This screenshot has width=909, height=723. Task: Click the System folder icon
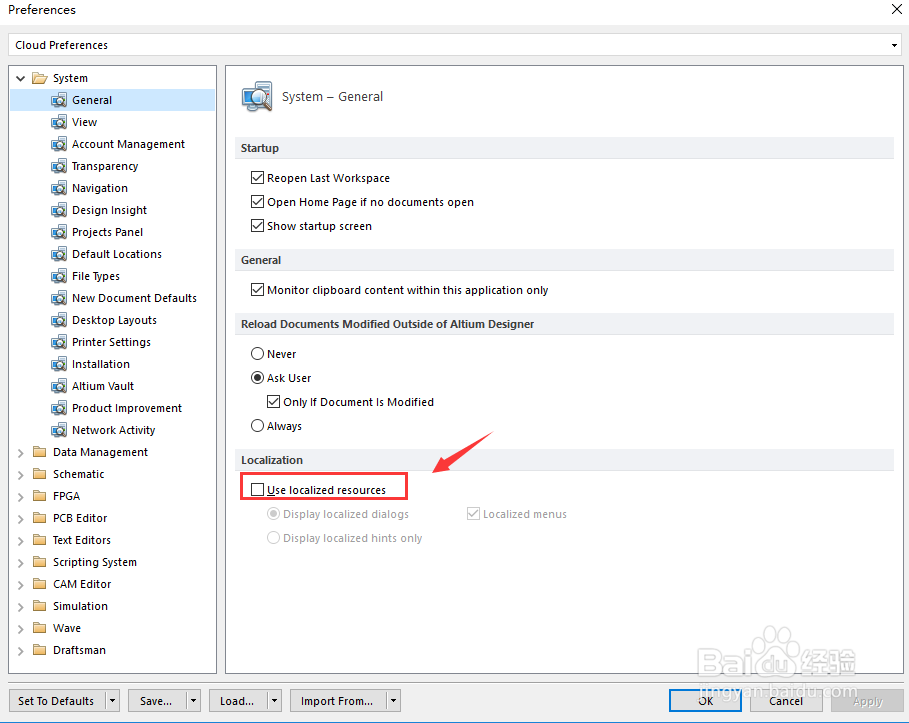[39, 78]
